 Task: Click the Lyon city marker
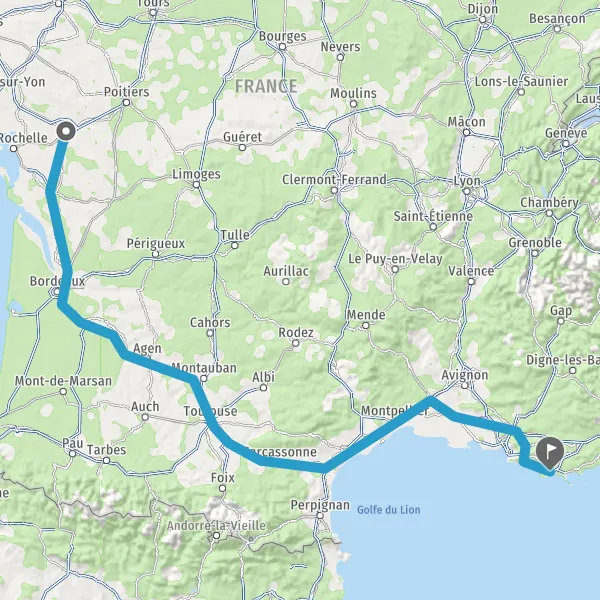[467, 191]
